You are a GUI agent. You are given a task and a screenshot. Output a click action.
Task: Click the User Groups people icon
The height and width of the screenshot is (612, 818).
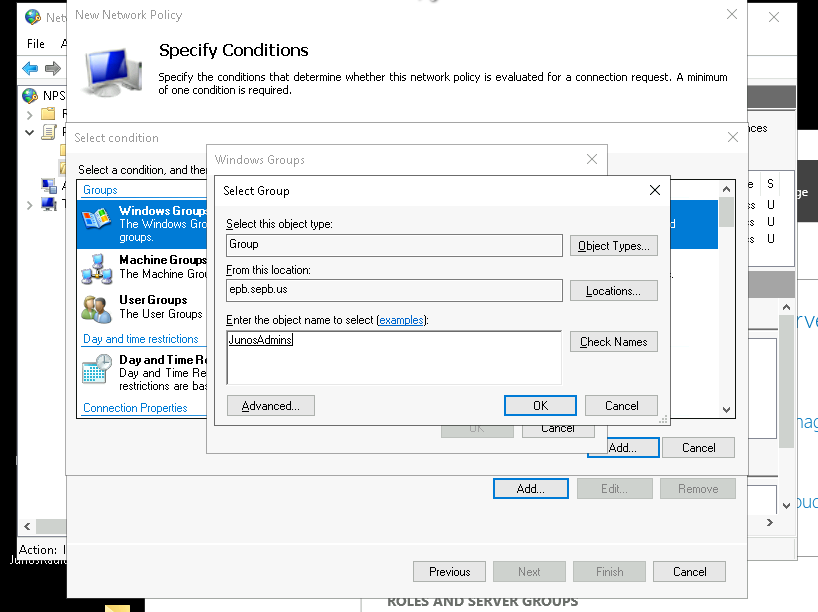click(x=98, y=307)
